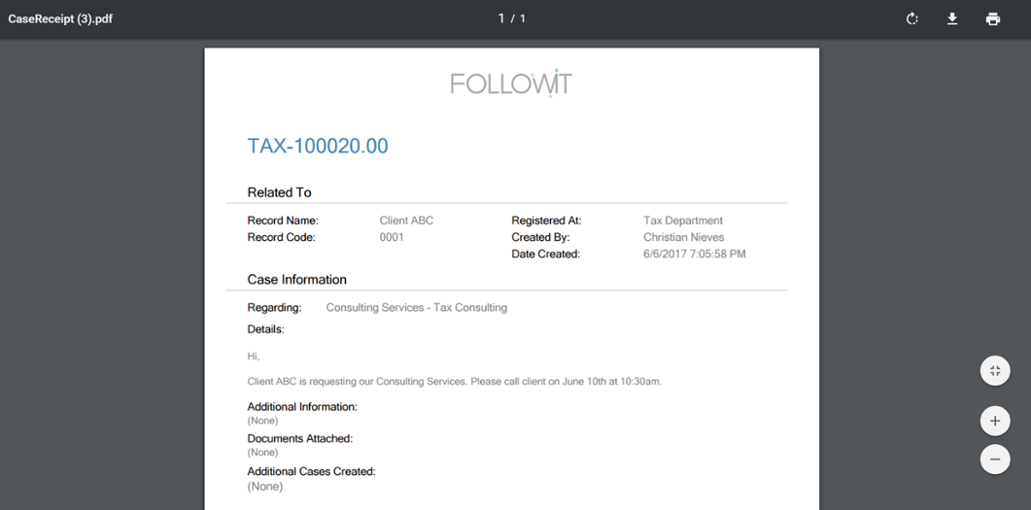
Task: Click the Related To section heading
Action: click(x=279, y=192)
